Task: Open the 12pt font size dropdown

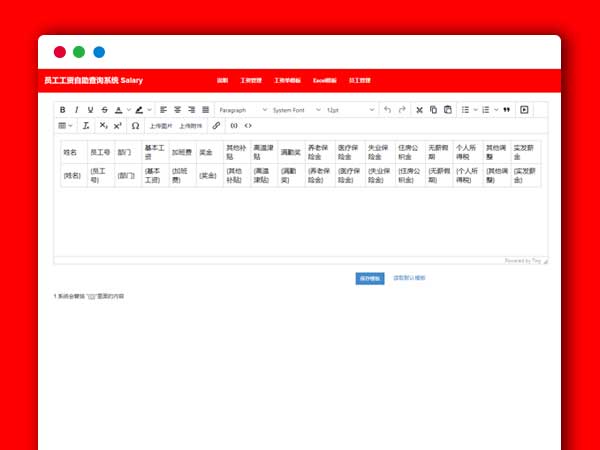Action: click(x=350, y=110)
